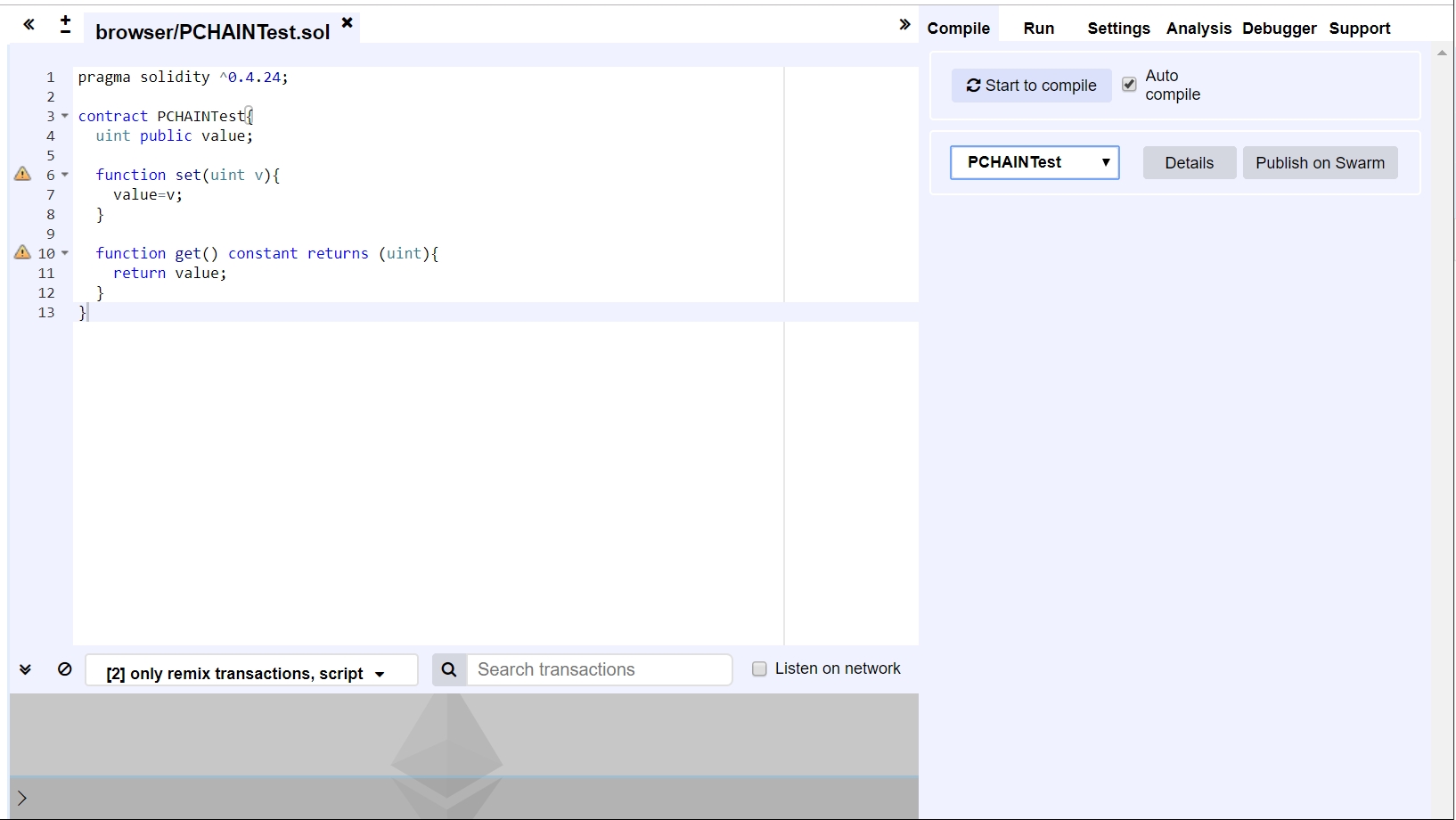The image size is (1456, 820).
Task: Collapse the terminal with double down arrows
Action: tap(25, 669)
